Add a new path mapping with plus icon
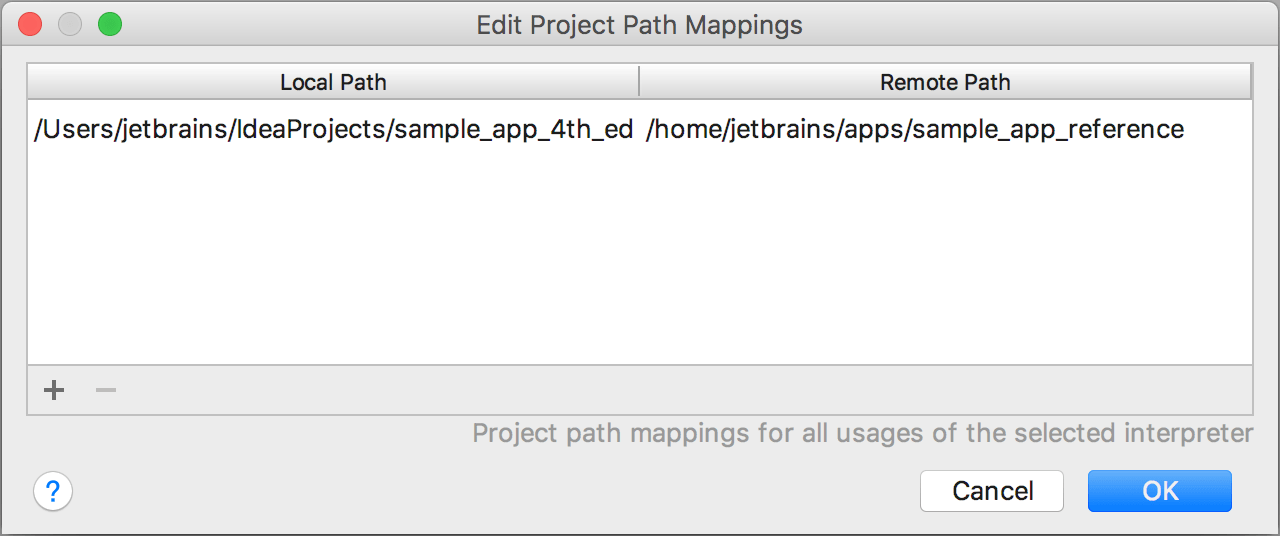 [54, 390]
